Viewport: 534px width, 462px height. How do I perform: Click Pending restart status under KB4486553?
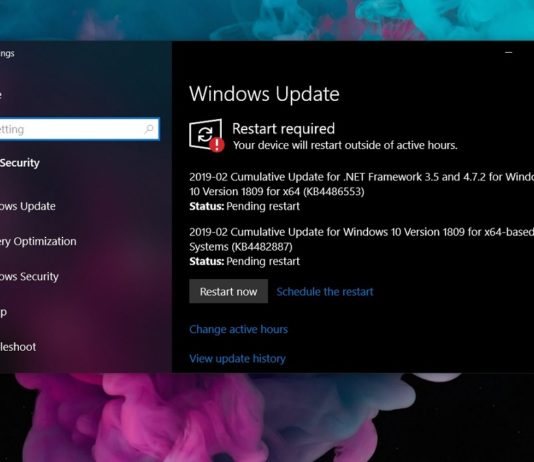(x=263, y=206)
